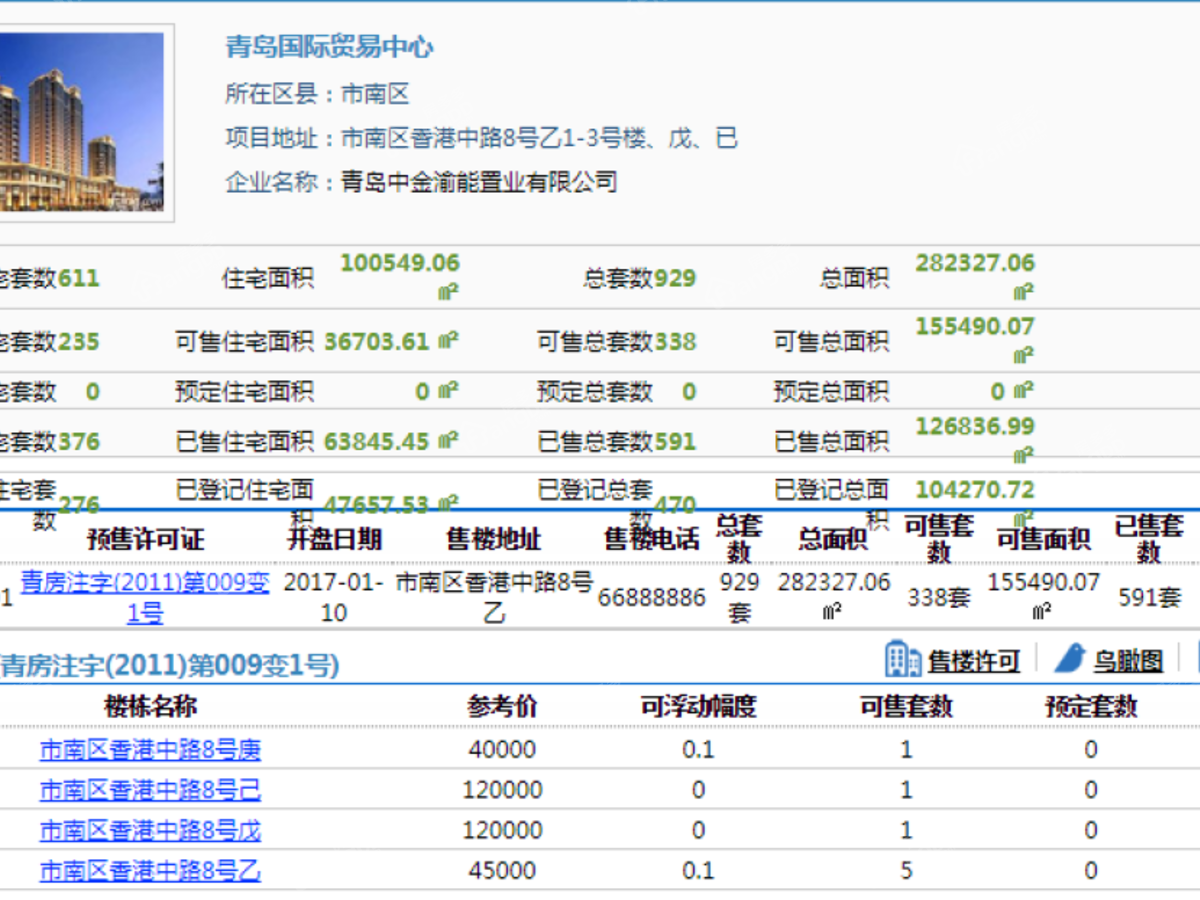
Task: Click the 预售许可证 column header
Action: pos(146,540)
